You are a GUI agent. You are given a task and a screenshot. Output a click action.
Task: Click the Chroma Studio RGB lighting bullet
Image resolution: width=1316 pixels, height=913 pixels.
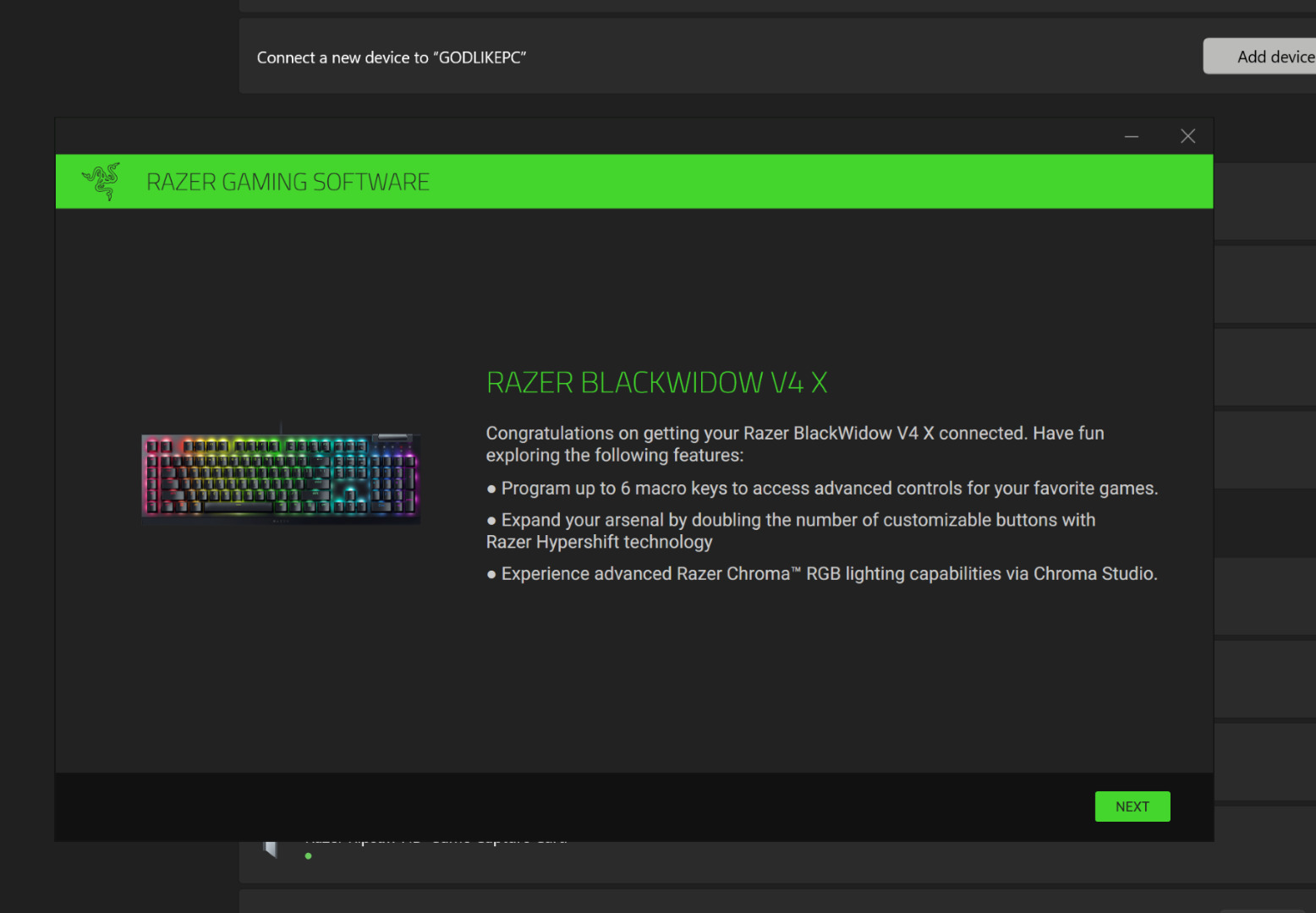point(829,574)
